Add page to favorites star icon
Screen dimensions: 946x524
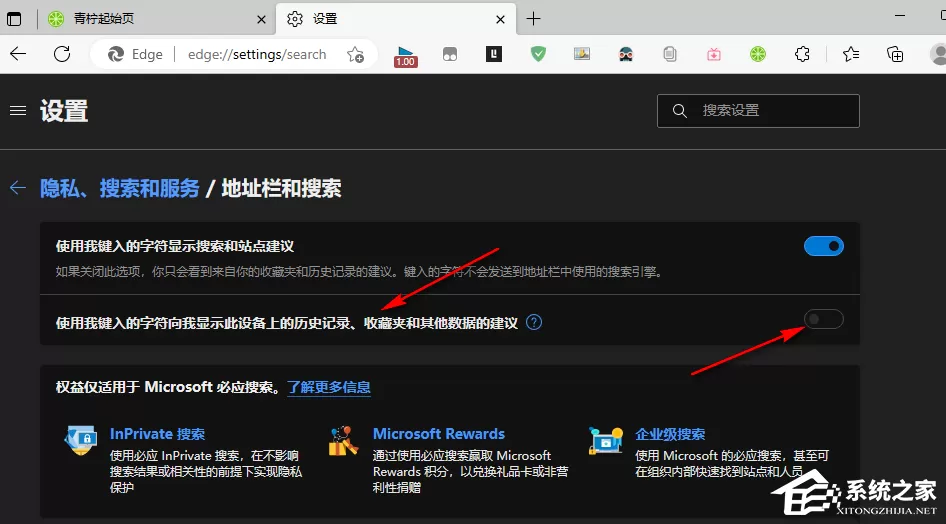[x=355, y=54]
